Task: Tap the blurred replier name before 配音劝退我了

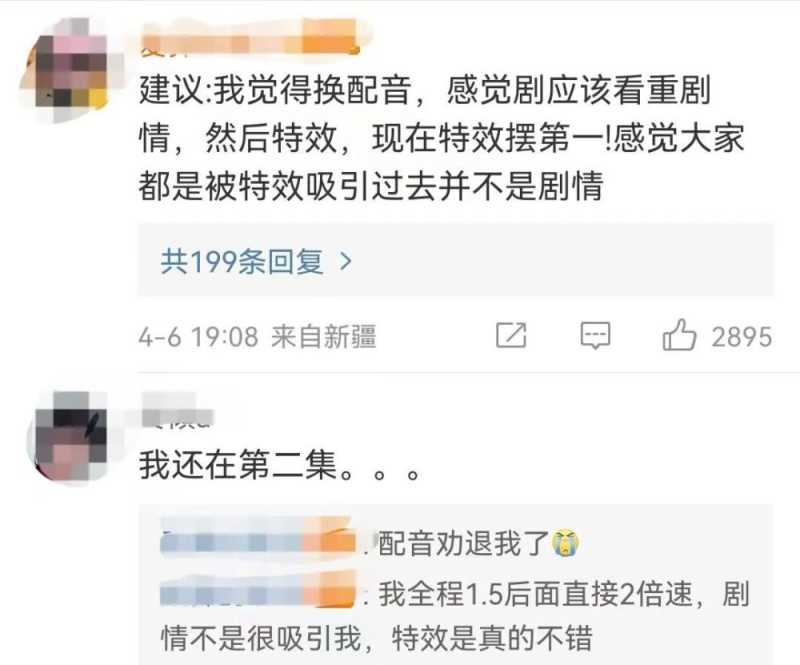Action: pyautogui.click(x=258, y=541)
